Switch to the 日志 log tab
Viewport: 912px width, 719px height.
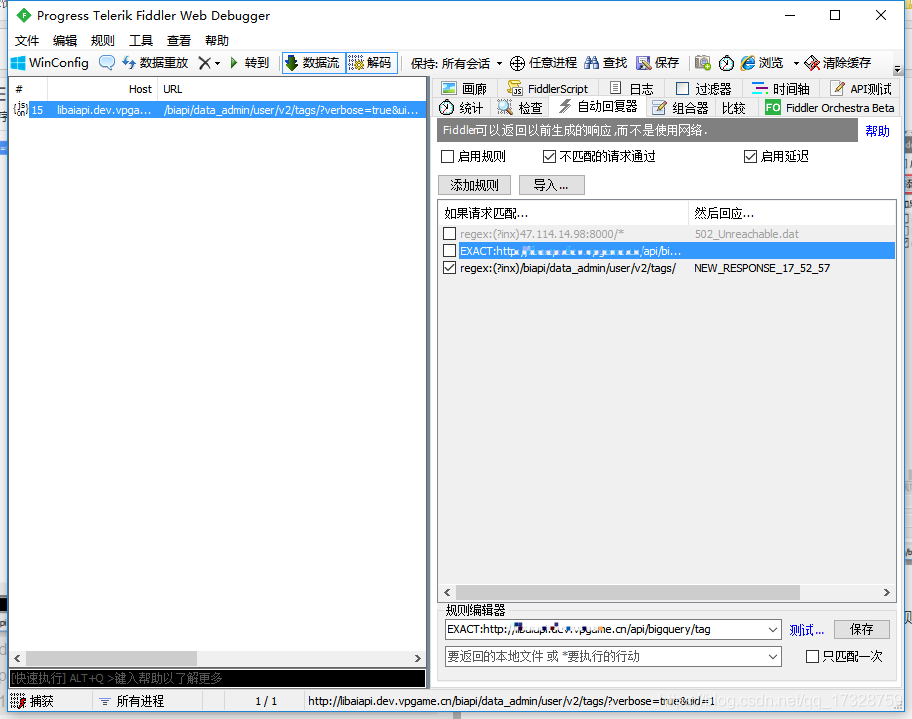pyautogui.click(x=632, y=88)
